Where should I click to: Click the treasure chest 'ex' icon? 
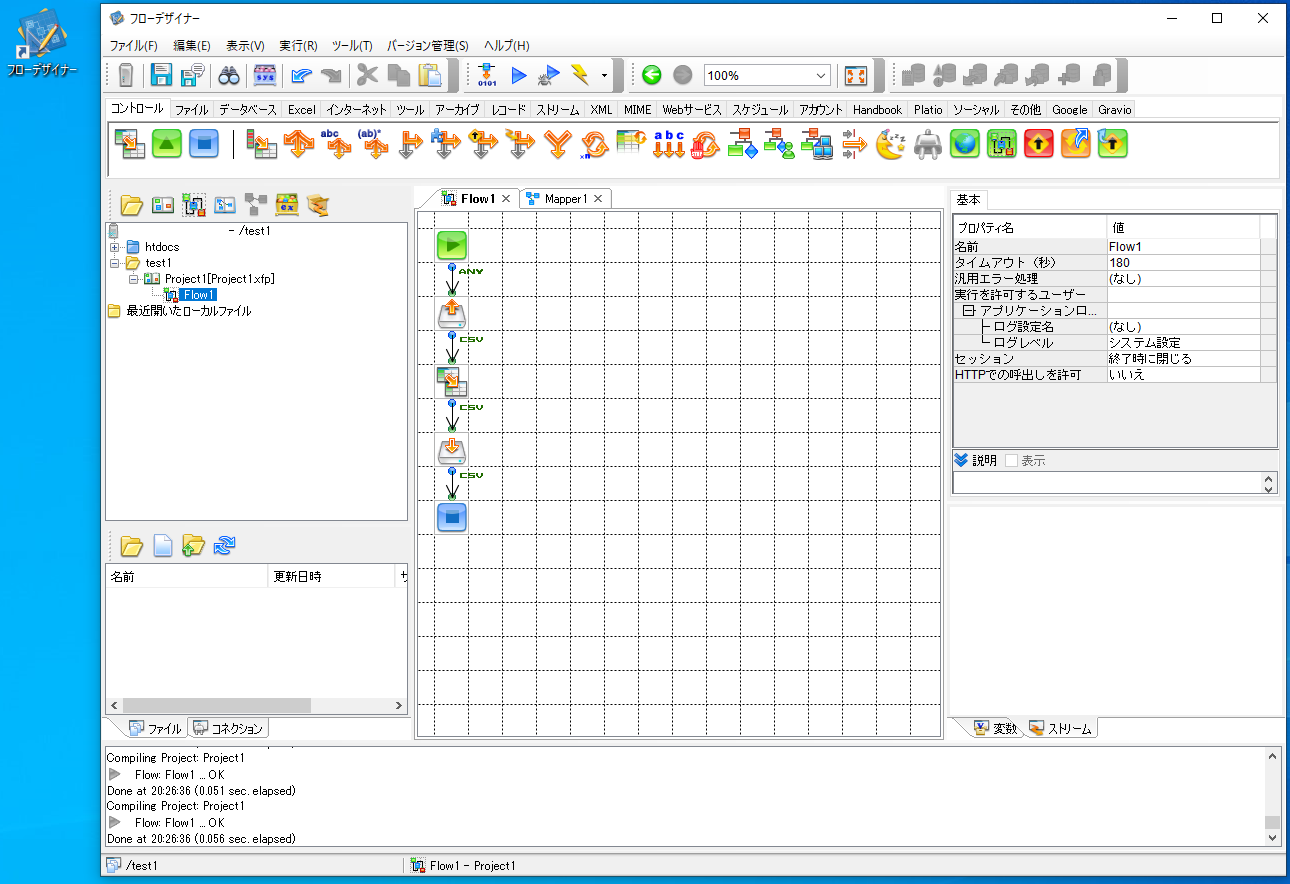coord(287,205)
